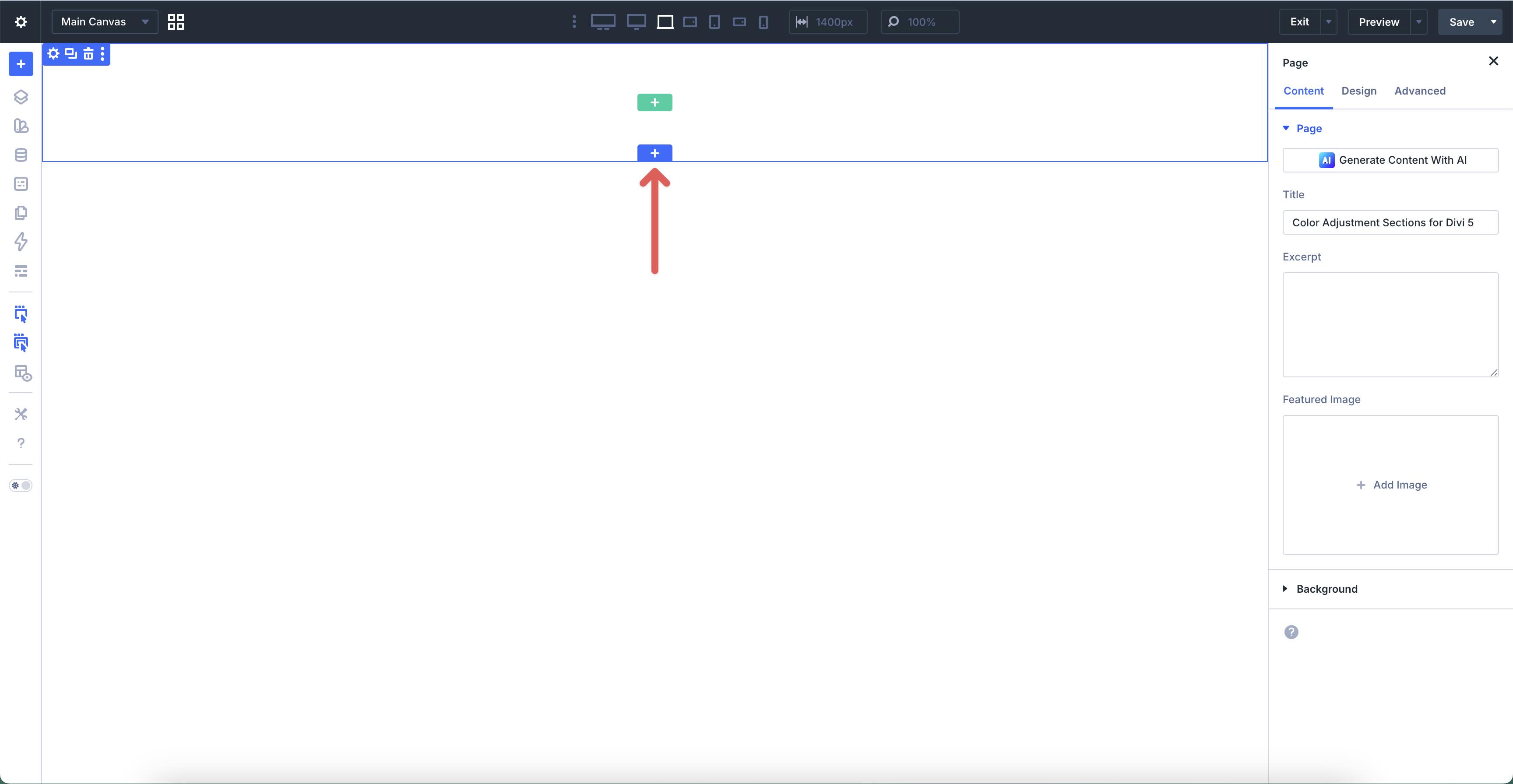This screenshot has height=784, width=1513.
Task: Switch to tablet view in the responsive toolbar
Action: 714,22
